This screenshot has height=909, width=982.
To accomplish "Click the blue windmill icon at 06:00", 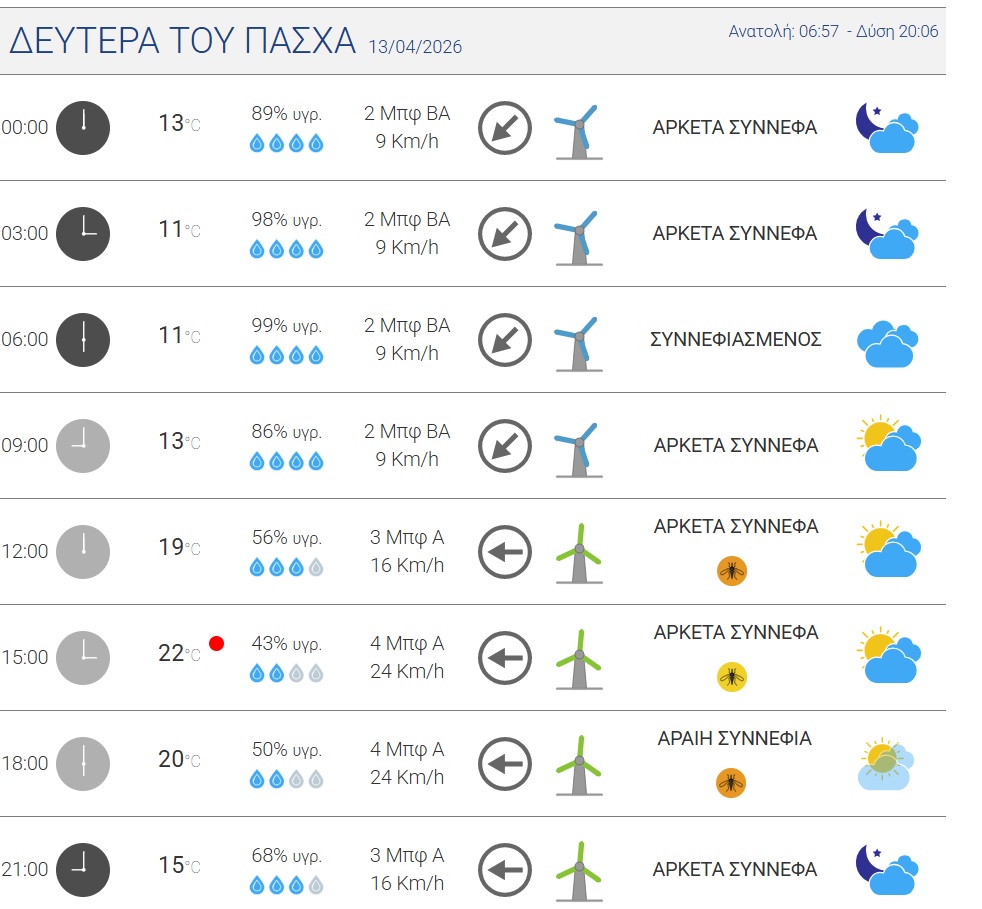I will point(578,343).
